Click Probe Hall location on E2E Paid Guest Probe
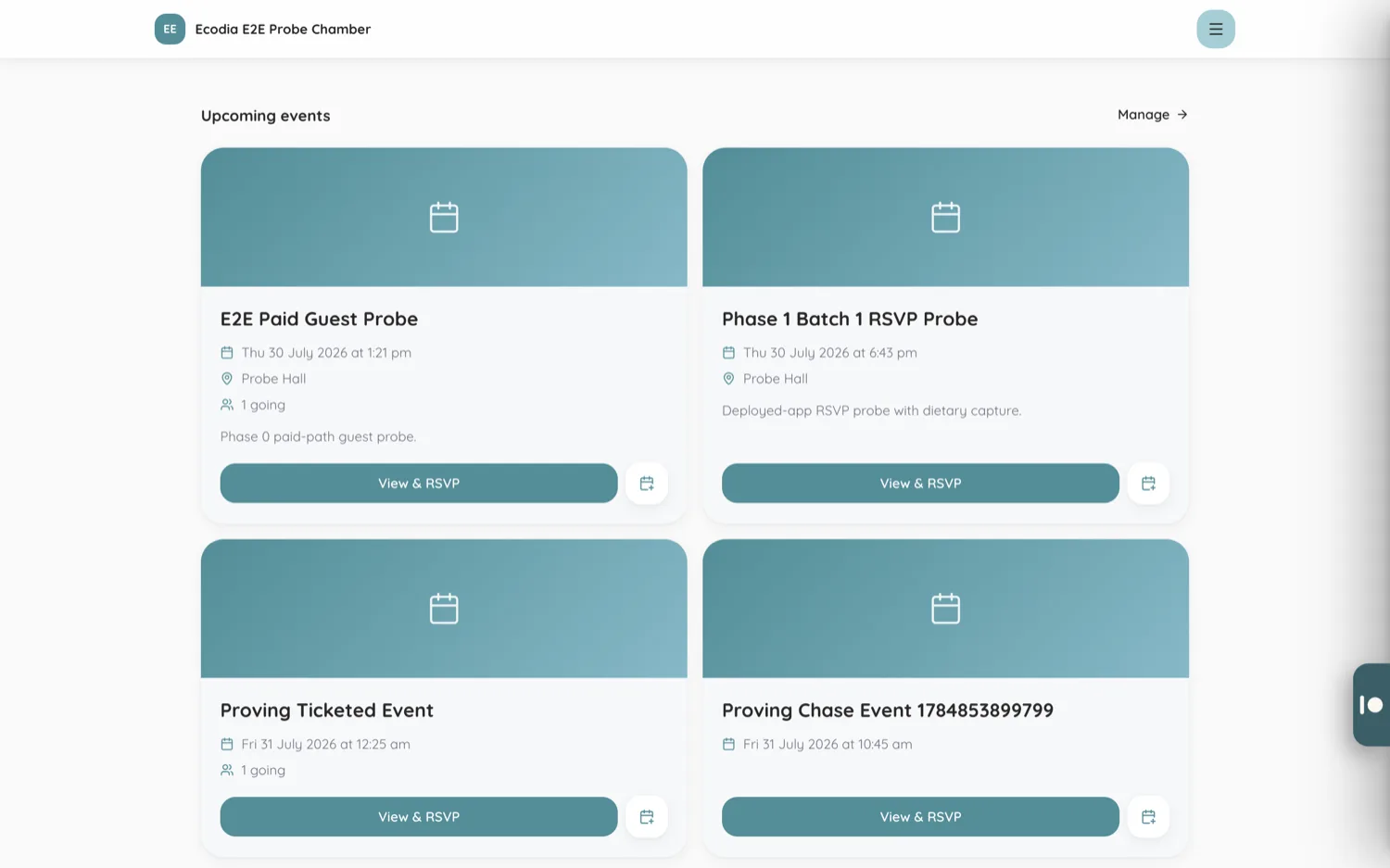The height and width of the screenshot is (868, 1390). (x=273, y=379)
